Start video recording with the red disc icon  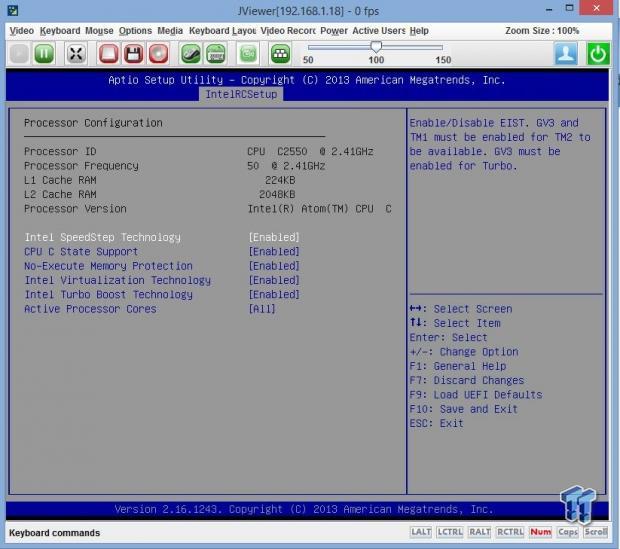pyautogui.click(x=158, y=54)
